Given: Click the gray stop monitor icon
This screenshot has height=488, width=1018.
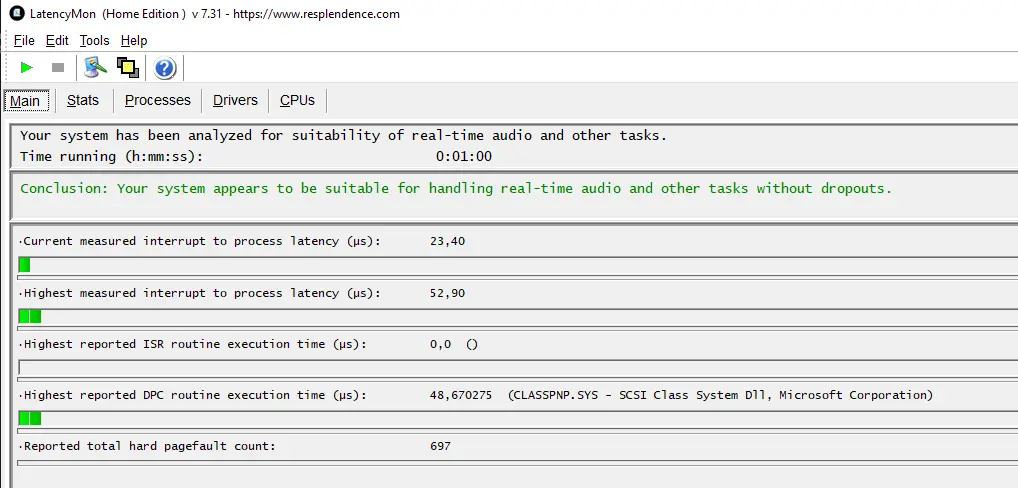Looking at the screenshot, I should (58, 67).
